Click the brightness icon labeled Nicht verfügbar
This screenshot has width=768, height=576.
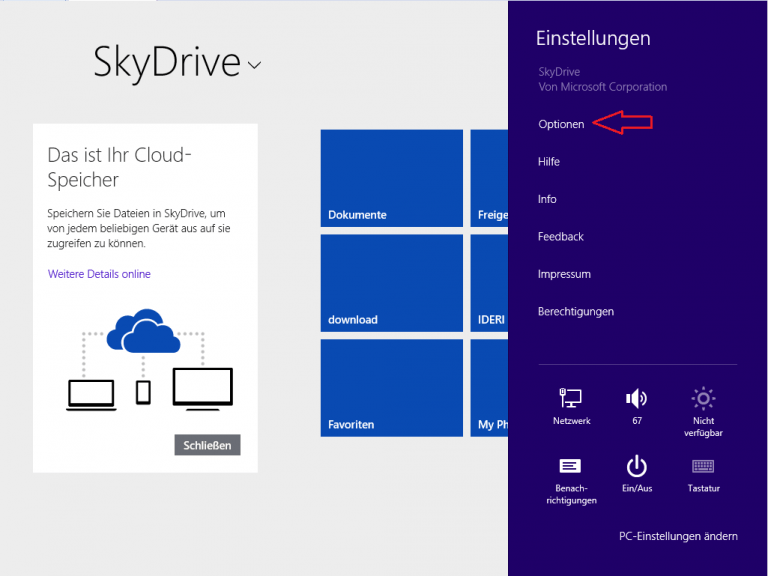click(x=703, y=411)
